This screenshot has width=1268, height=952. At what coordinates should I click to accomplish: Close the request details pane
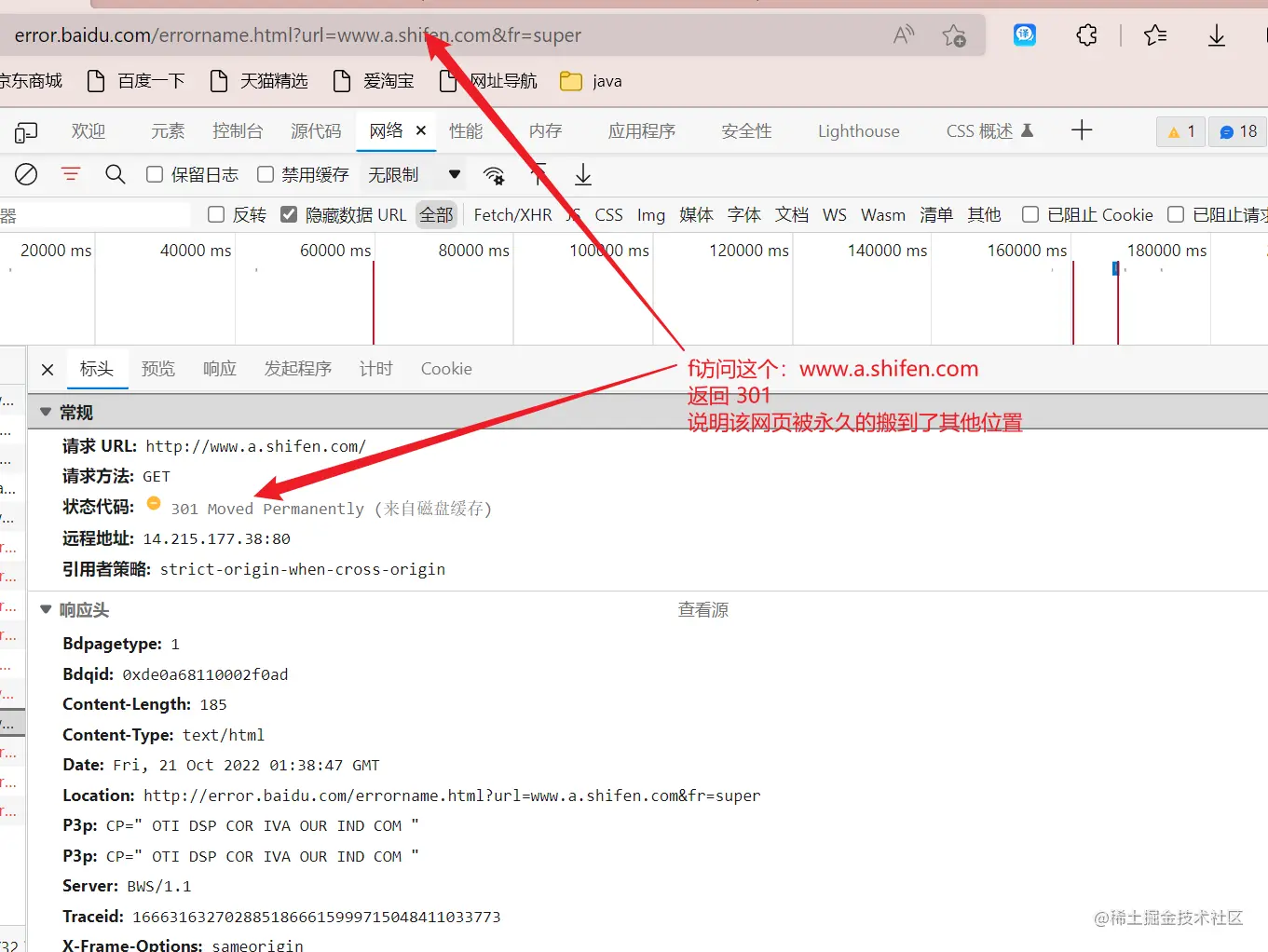click(48, 370)
